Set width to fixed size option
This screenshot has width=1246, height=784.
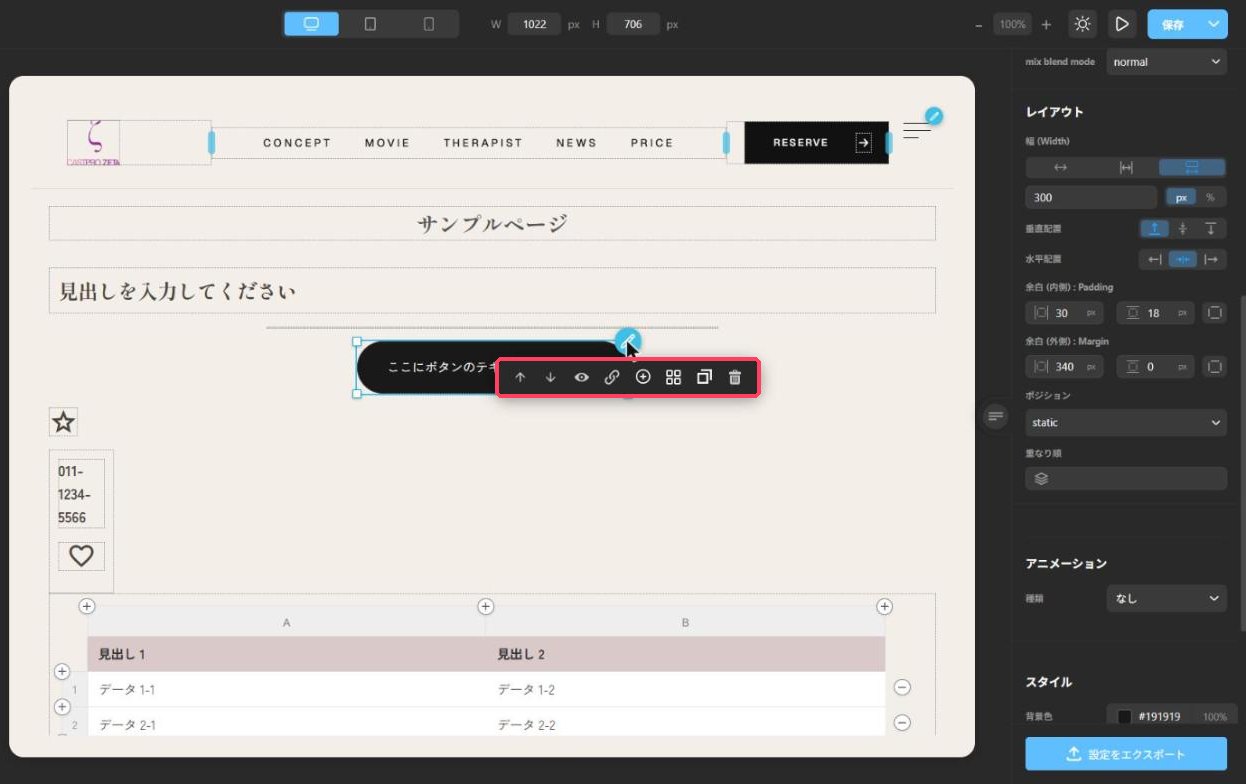point(1192,167)
